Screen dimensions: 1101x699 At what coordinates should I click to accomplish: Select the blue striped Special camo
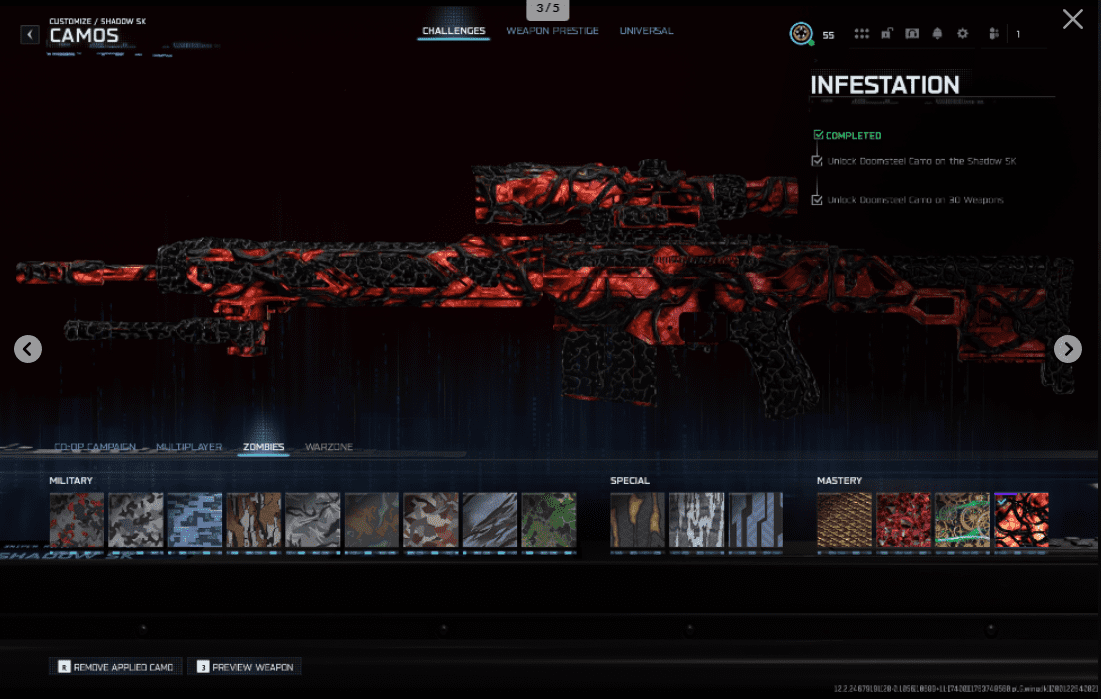pyautogui.click(x=755, y=521)
